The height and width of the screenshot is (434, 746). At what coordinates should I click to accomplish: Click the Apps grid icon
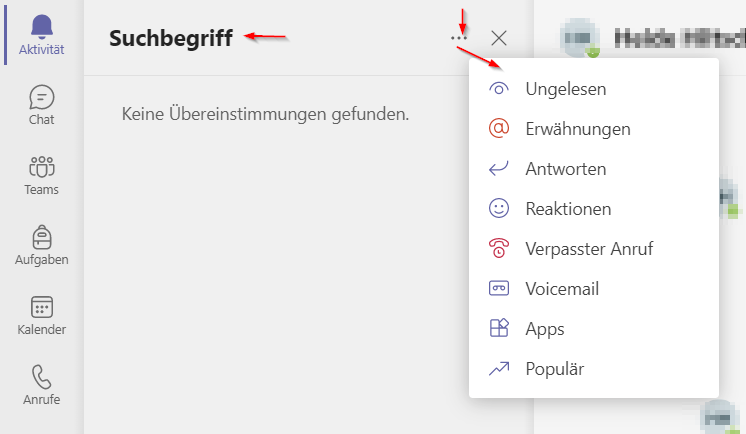point(499,328)
